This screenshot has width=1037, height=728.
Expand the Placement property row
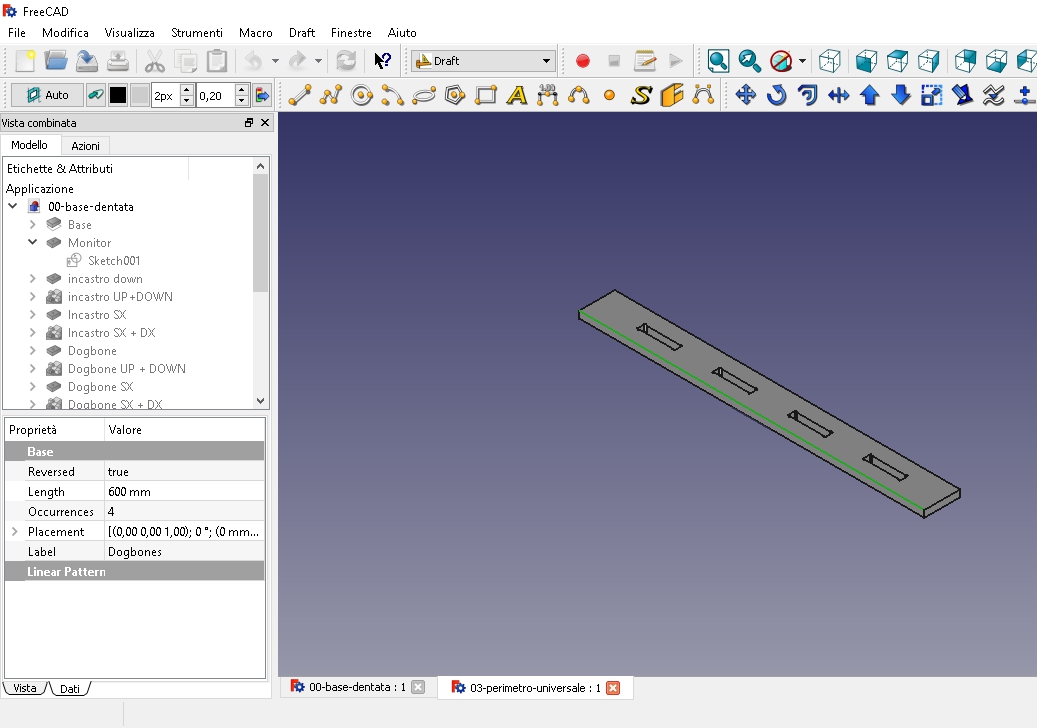pos(15,531)
